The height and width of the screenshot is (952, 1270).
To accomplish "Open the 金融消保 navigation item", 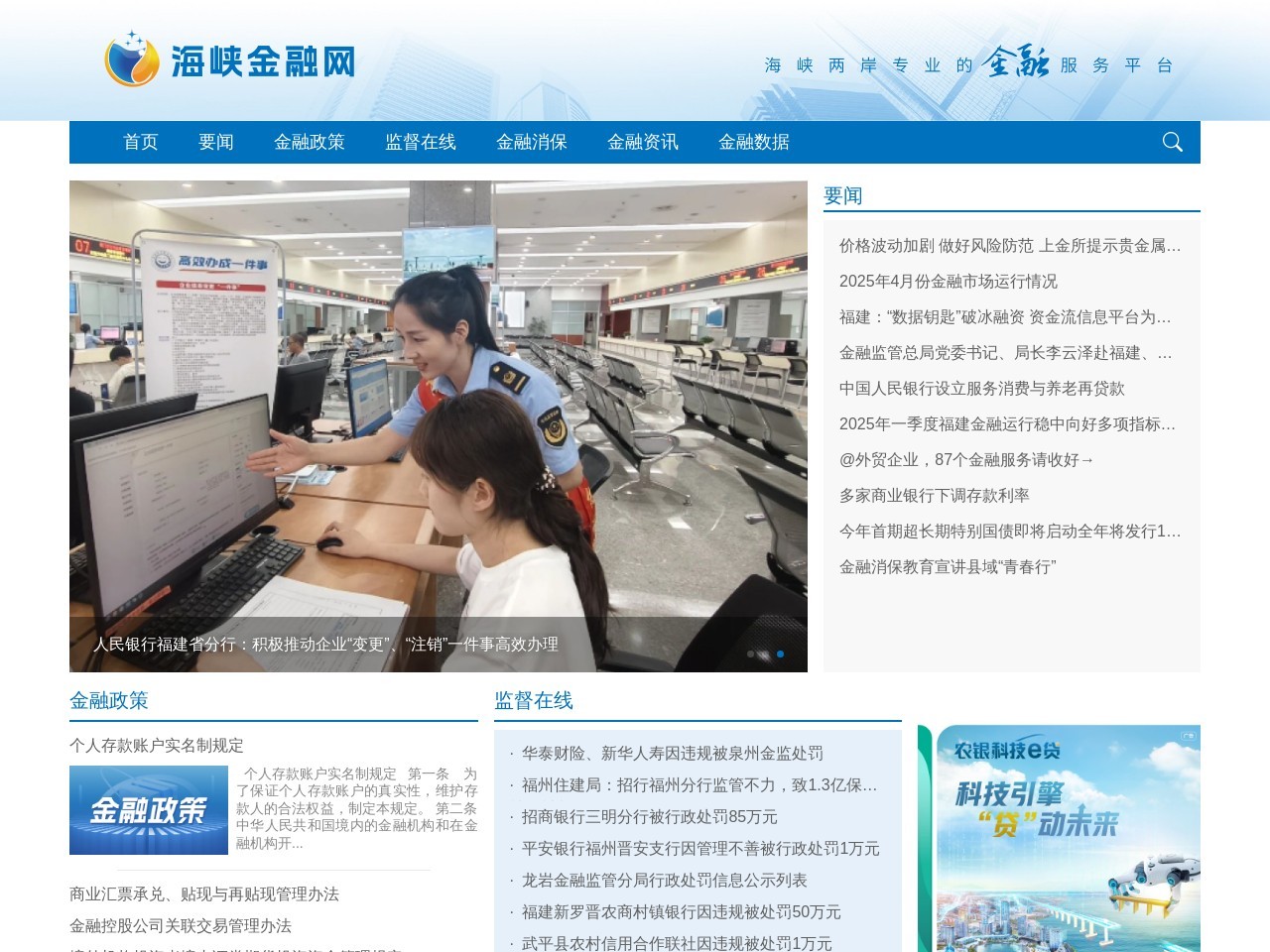I will [532, 142].
